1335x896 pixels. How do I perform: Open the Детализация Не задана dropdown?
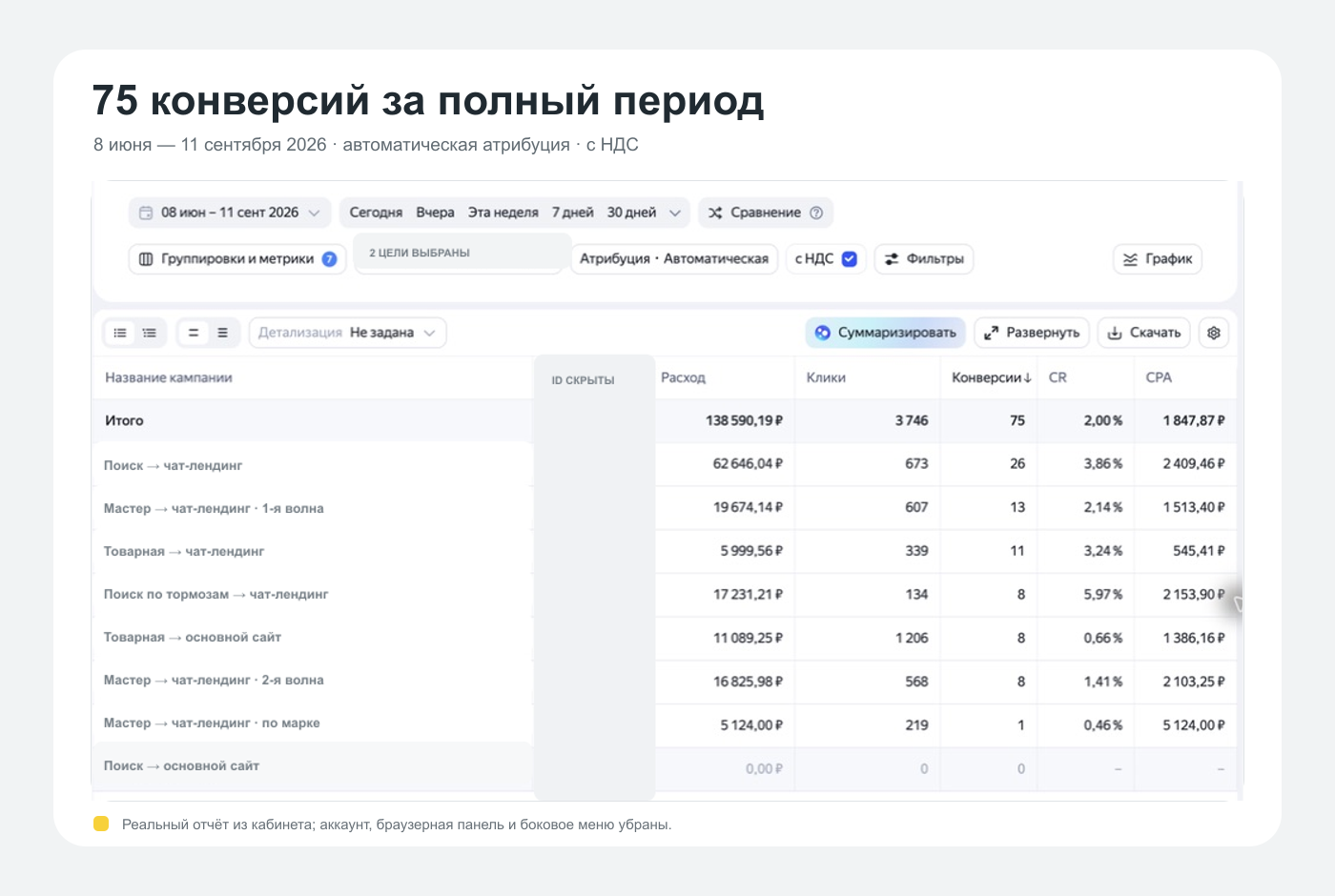(348, 333)
